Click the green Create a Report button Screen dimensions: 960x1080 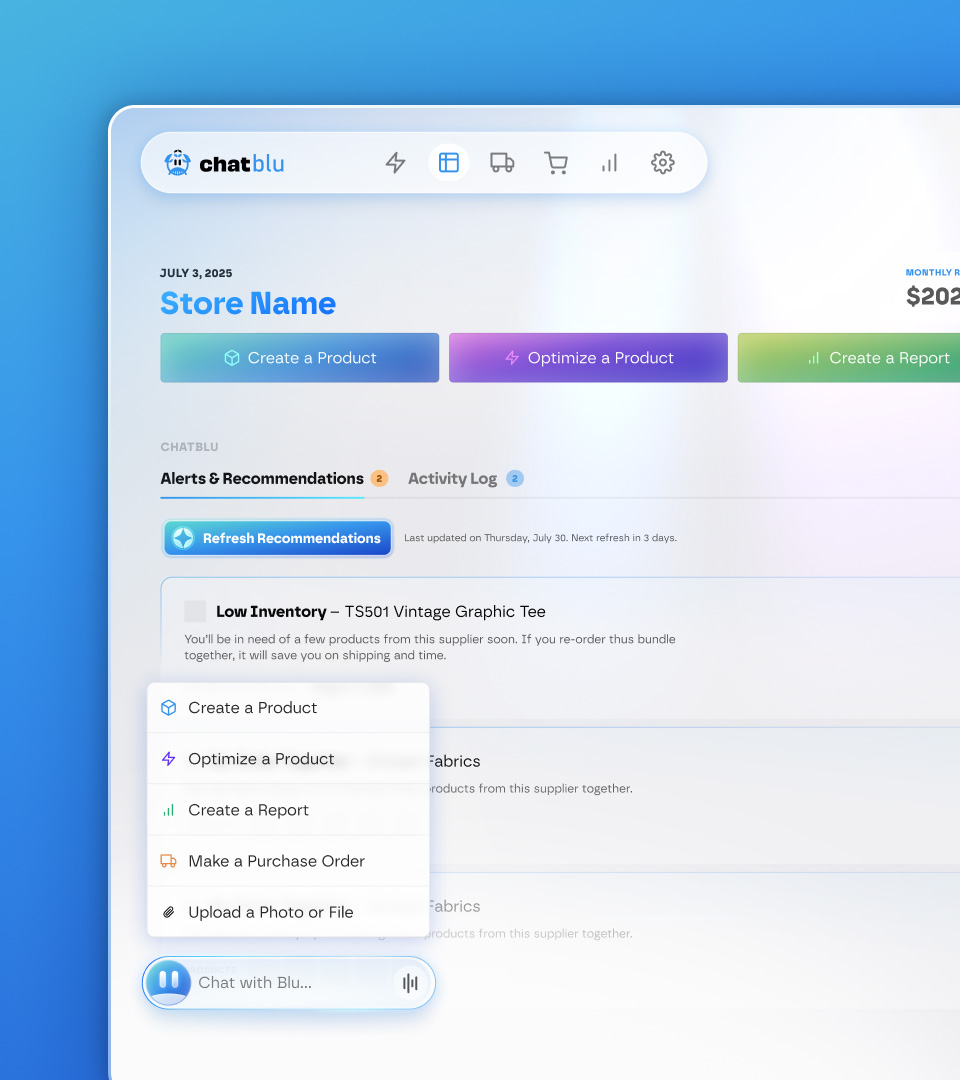coord(848,358)
